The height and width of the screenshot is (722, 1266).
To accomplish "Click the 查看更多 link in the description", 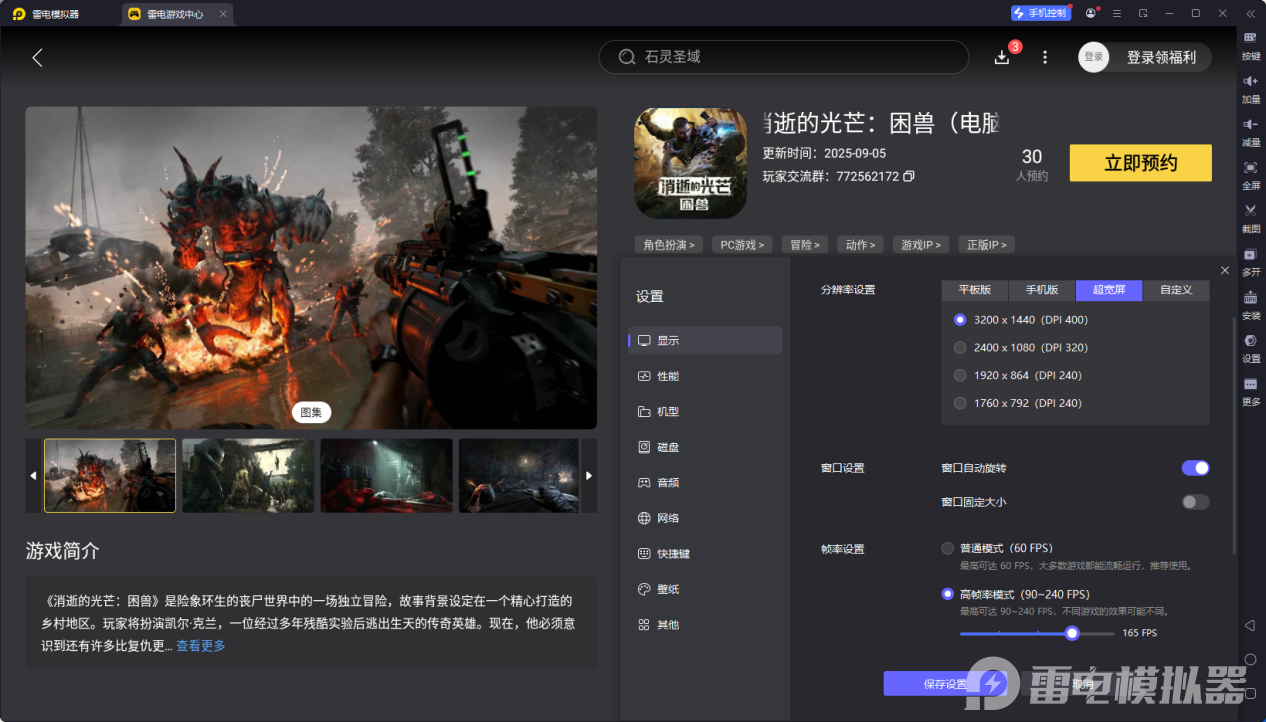I will pos(201,646).
